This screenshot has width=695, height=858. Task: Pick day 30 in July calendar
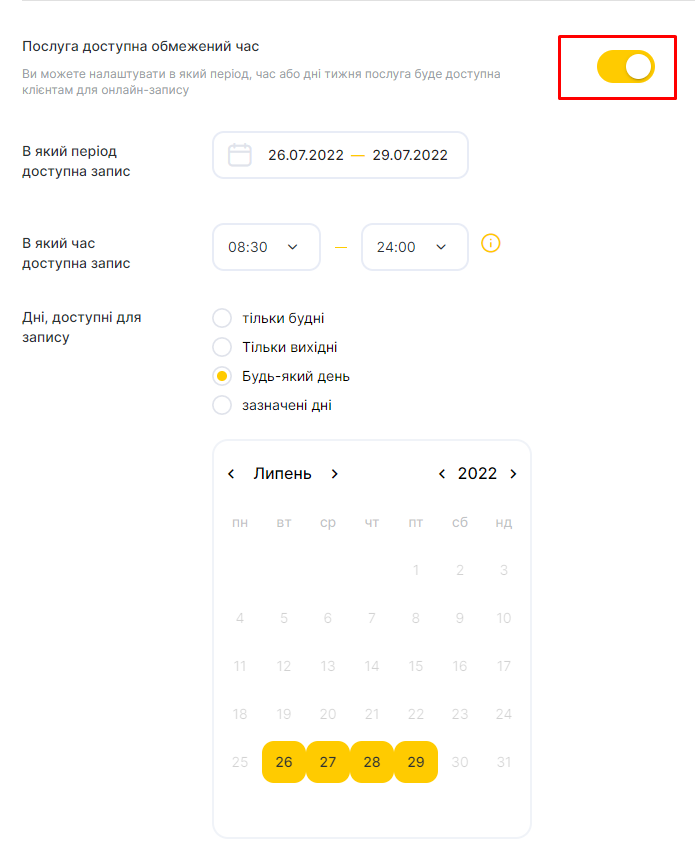(460, 762)
